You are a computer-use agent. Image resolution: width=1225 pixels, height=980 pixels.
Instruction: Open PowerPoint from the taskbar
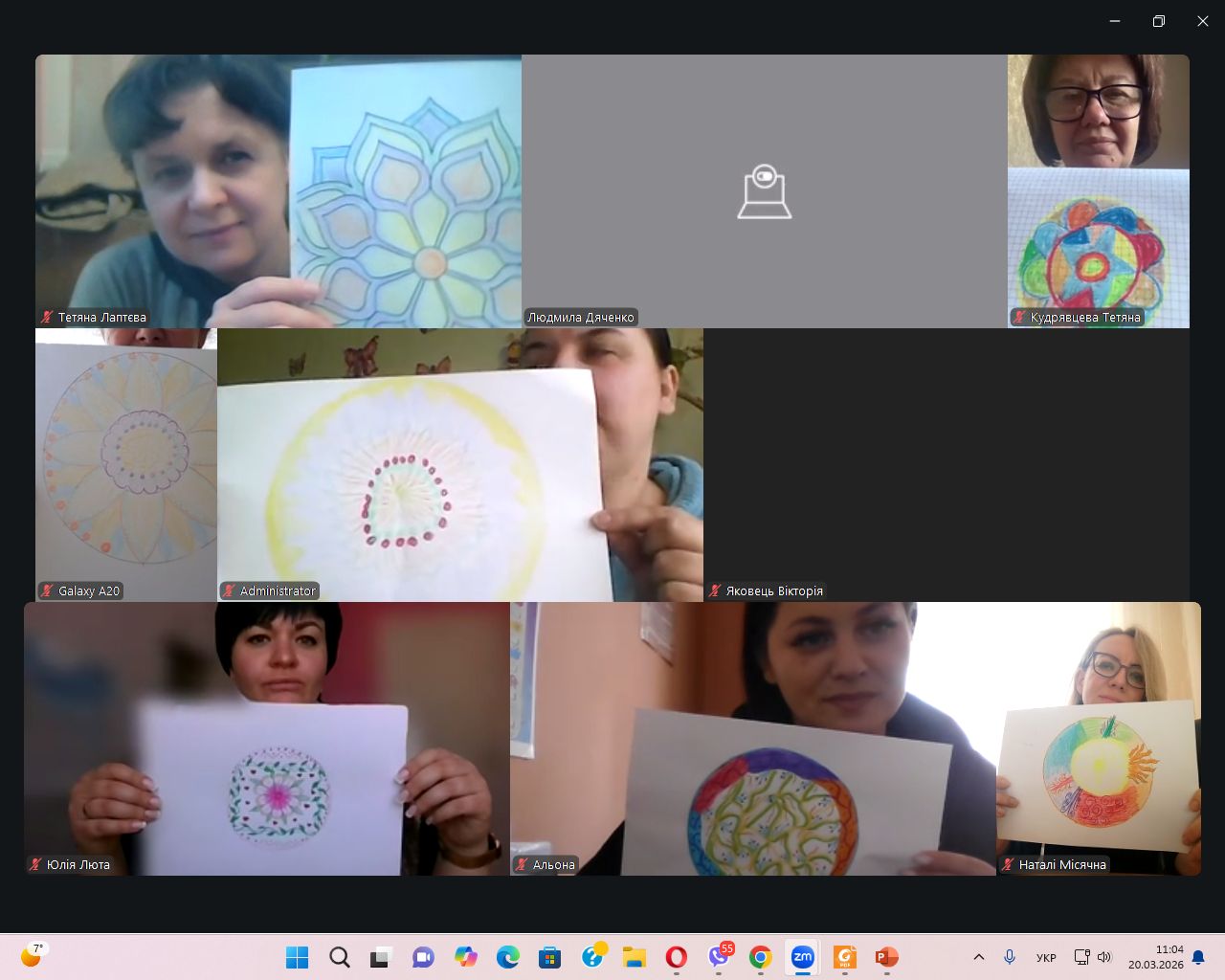886,957
